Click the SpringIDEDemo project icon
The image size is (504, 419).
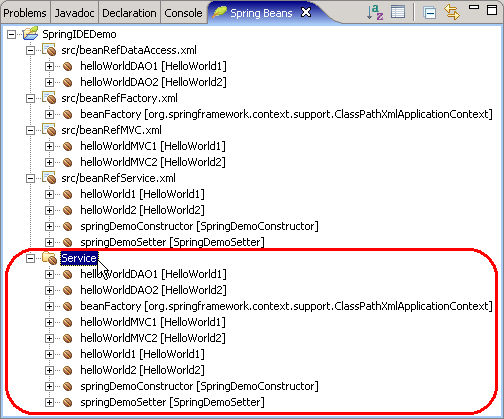coord(30,34)
